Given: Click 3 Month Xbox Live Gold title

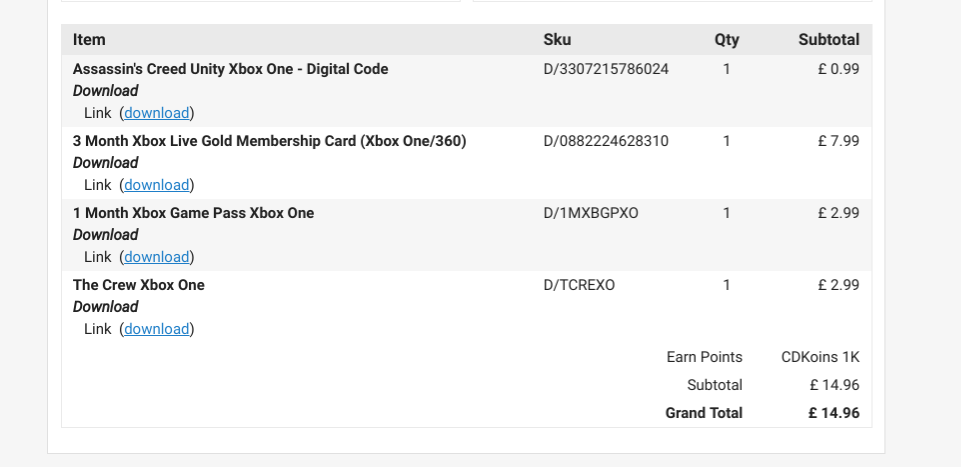Looking at the screenshot, I should (x=269, y=141).
